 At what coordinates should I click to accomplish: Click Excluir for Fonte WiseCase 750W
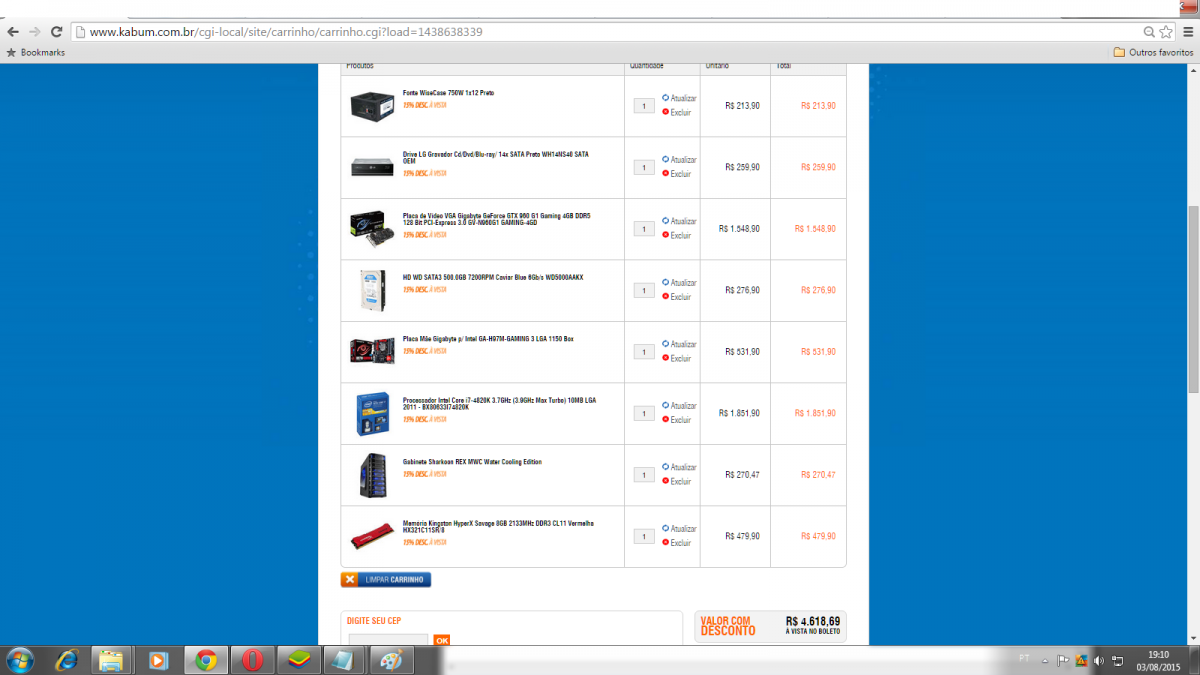(677, 112)
